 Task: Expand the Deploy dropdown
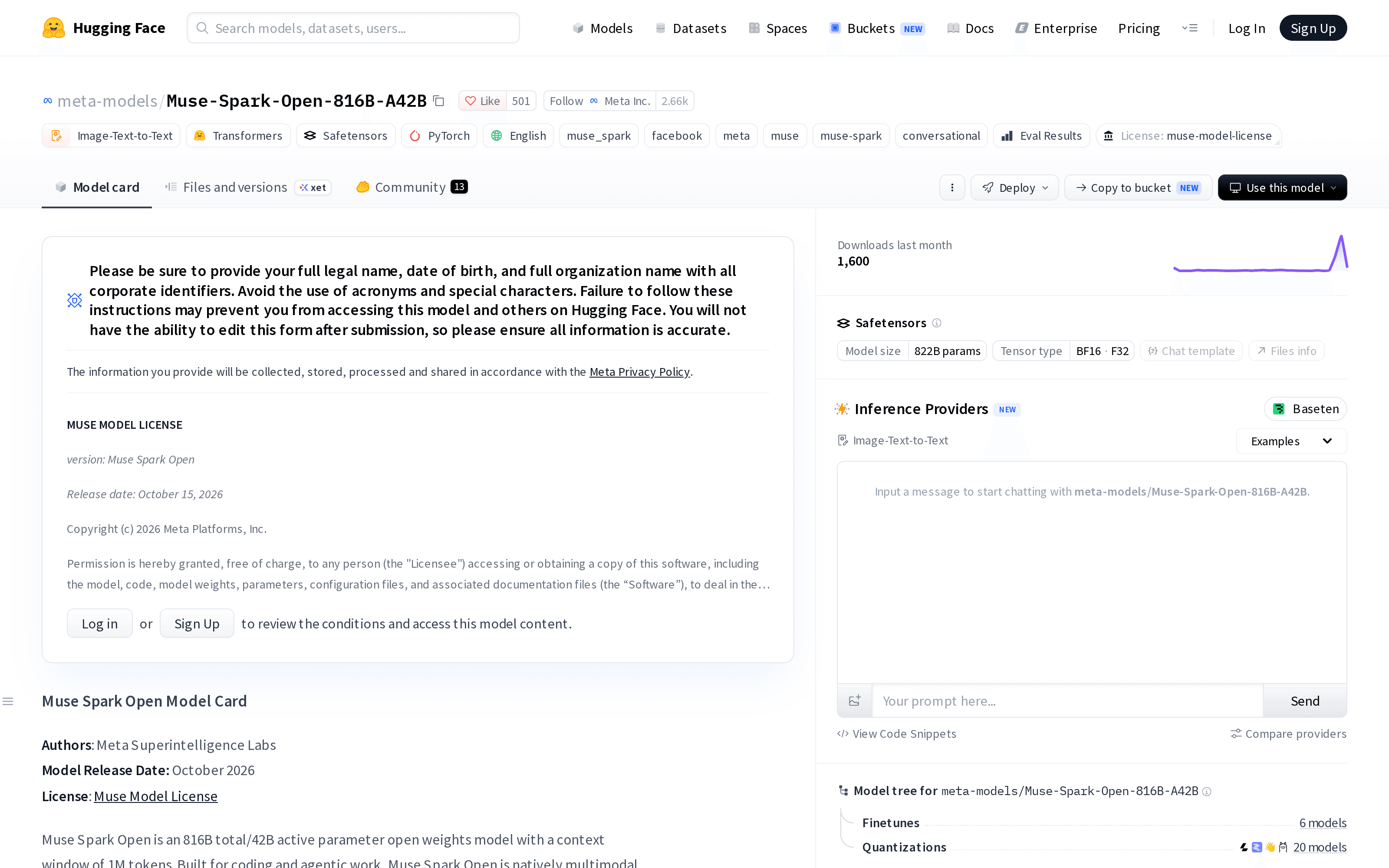[1015, 188]
